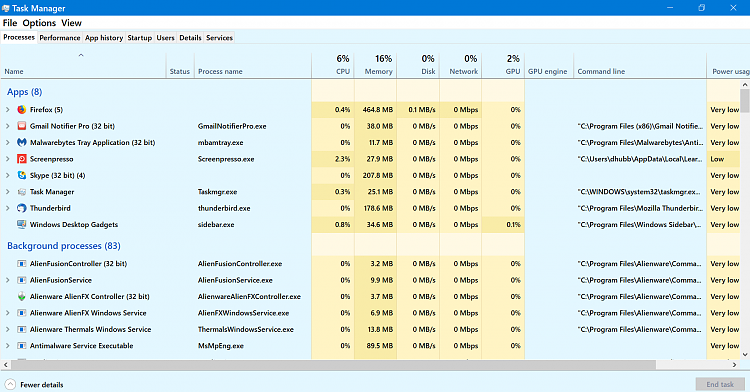Viewport: 750px width, 392px height.
Task: Expand the Skype process group
Action: 7,175
